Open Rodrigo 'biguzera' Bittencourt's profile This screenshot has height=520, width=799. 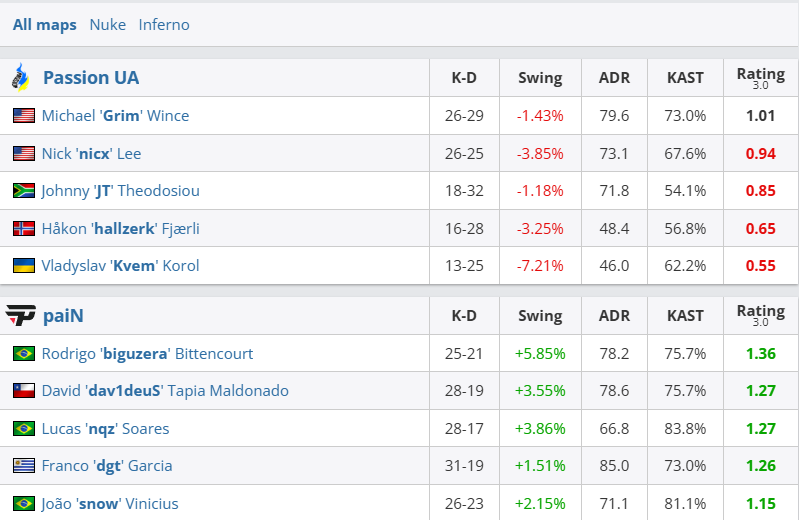[147, 354]
